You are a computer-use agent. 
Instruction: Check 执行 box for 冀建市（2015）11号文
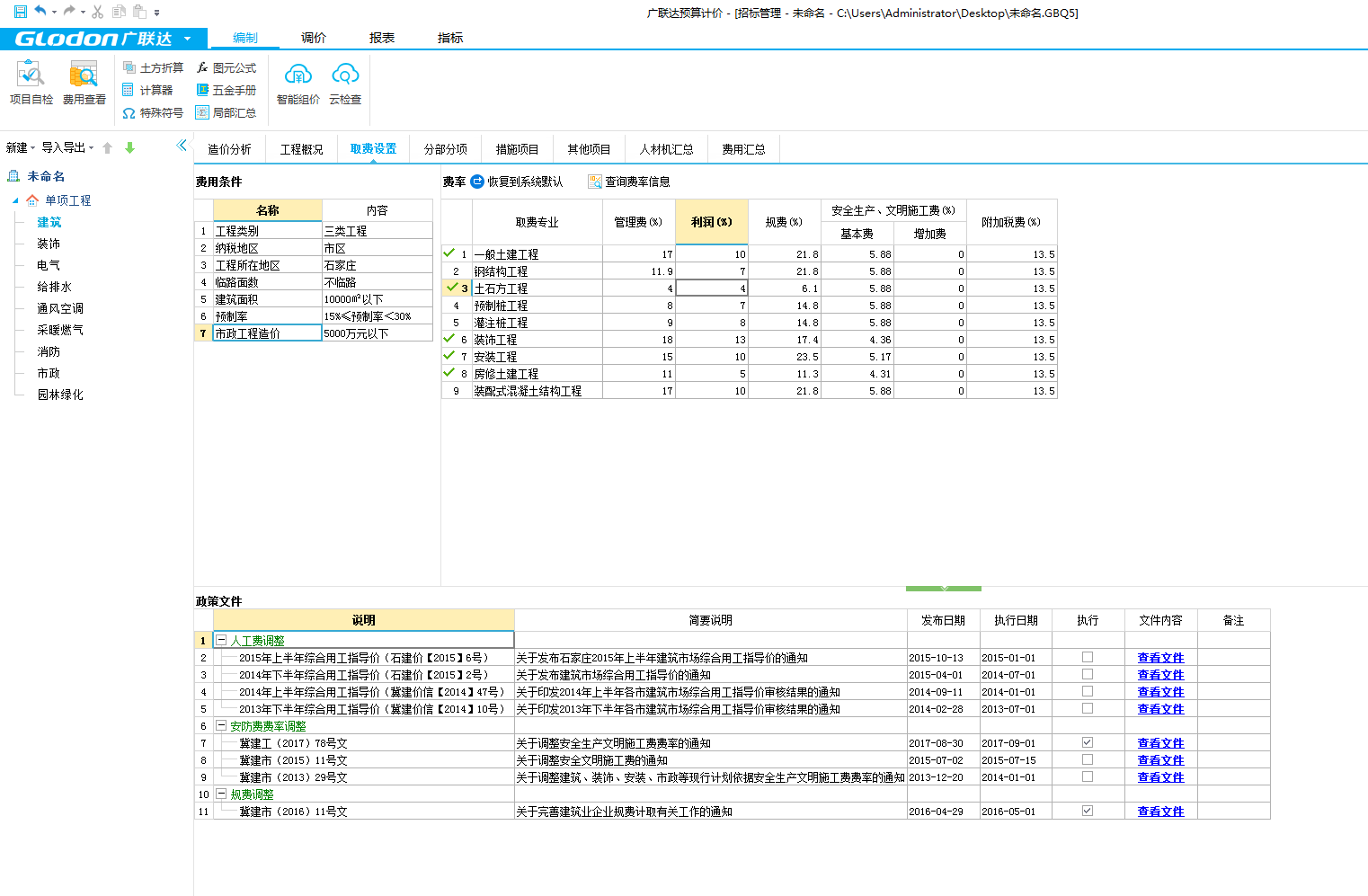[x=1088, y=759]
